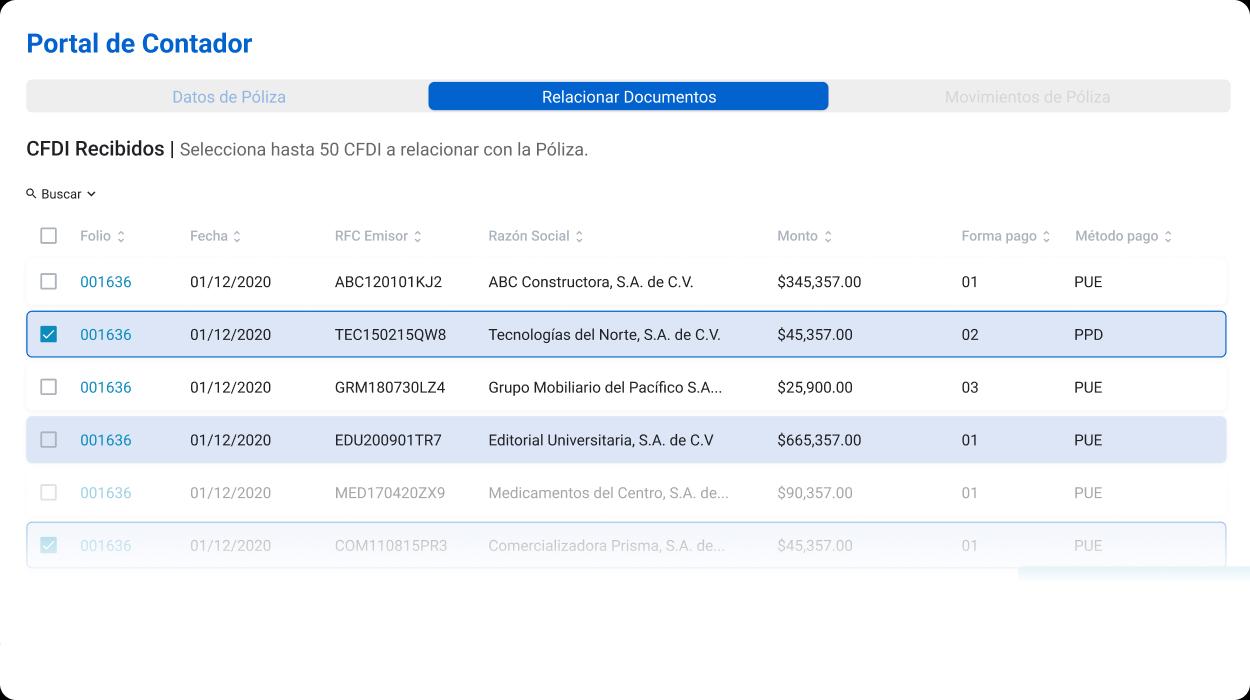The height and width of the screenshot is (700, 1250).
Task: Sort by Folio using its arrows icon
Action: [x=121, y=237]
